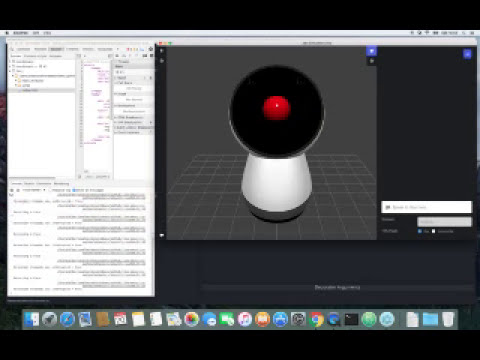
Task: Click the step out debugger button
Action: [x=136, y=56]
